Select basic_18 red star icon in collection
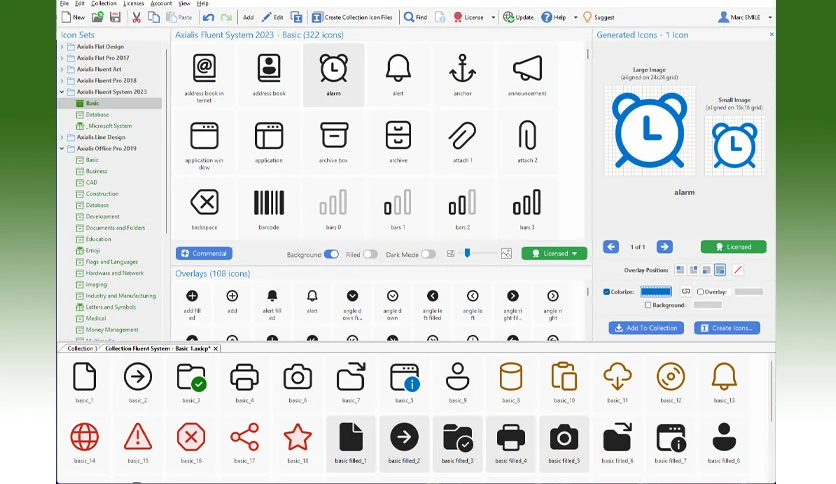 tap(298, 442)
